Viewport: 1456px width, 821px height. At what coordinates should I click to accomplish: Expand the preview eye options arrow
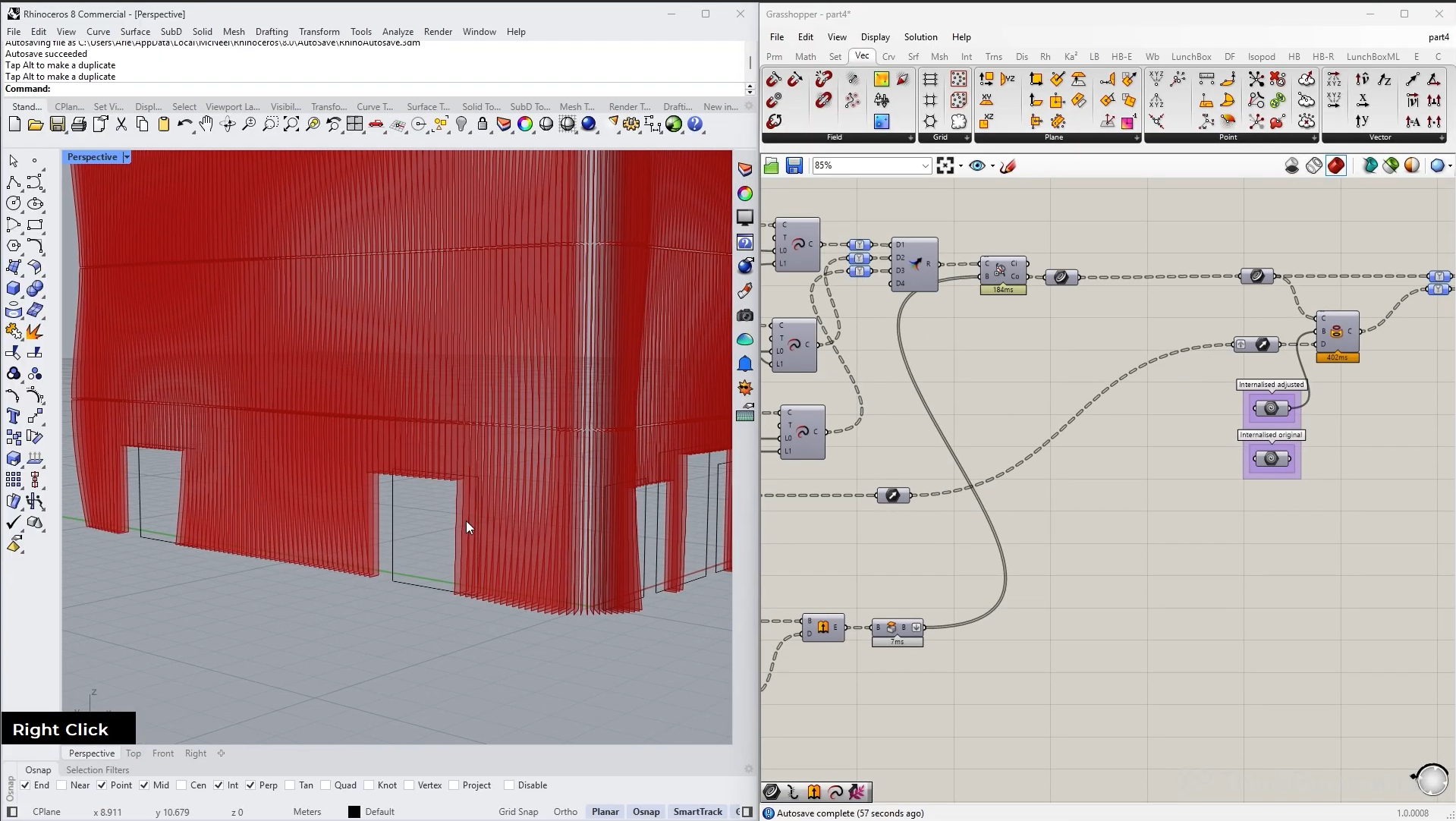coord(992,166)
